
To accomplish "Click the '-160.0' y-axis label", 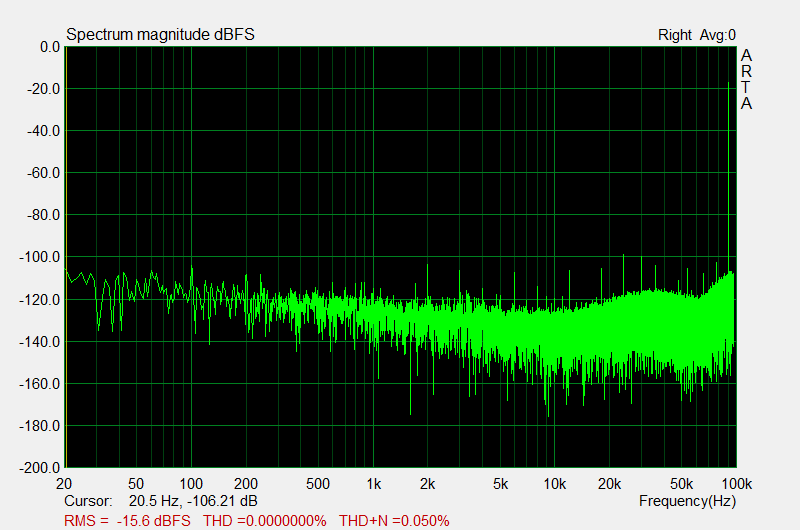I will point(40,384).
